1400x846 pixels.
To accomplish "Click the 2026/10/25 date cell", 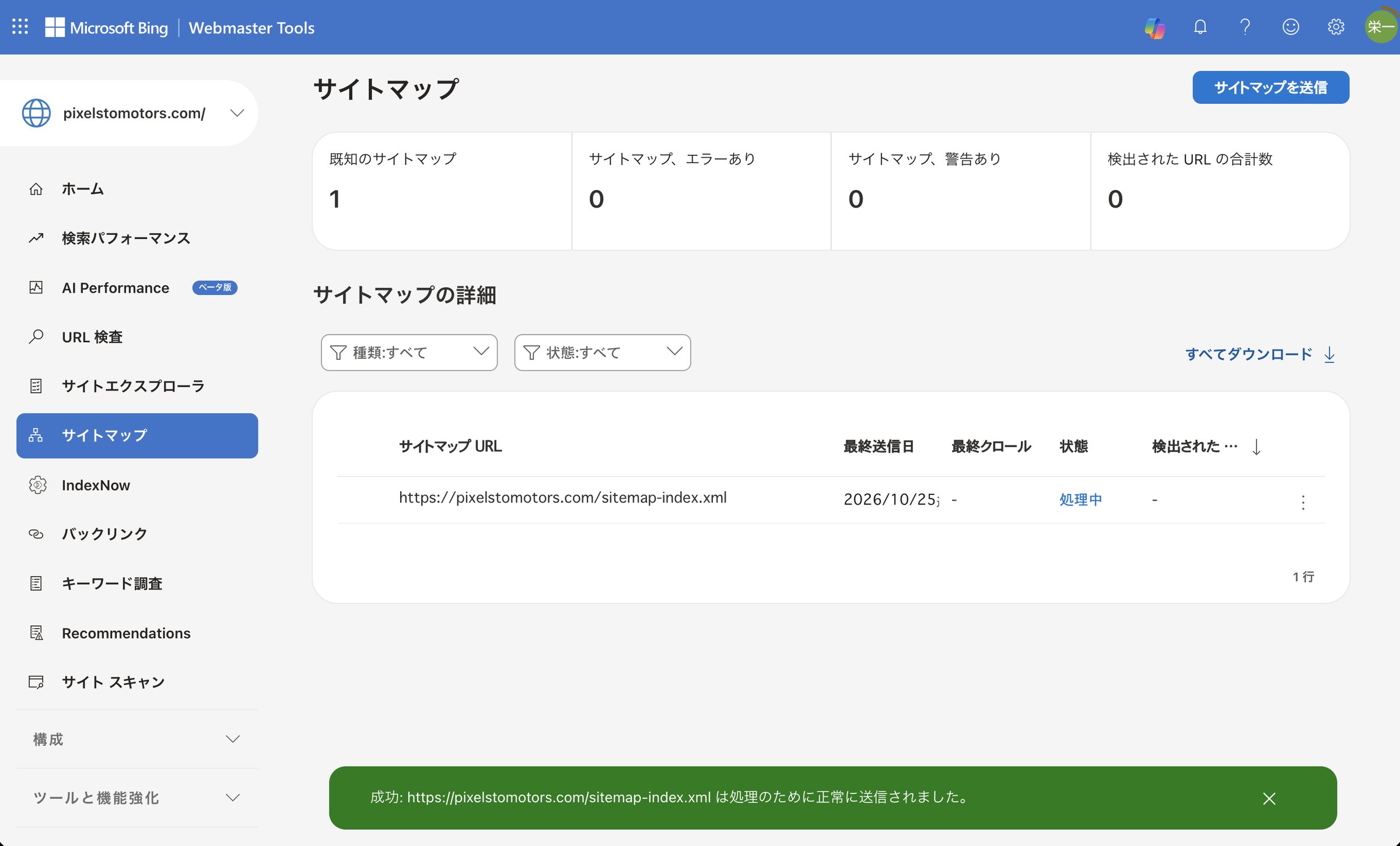I will (890, 500).
